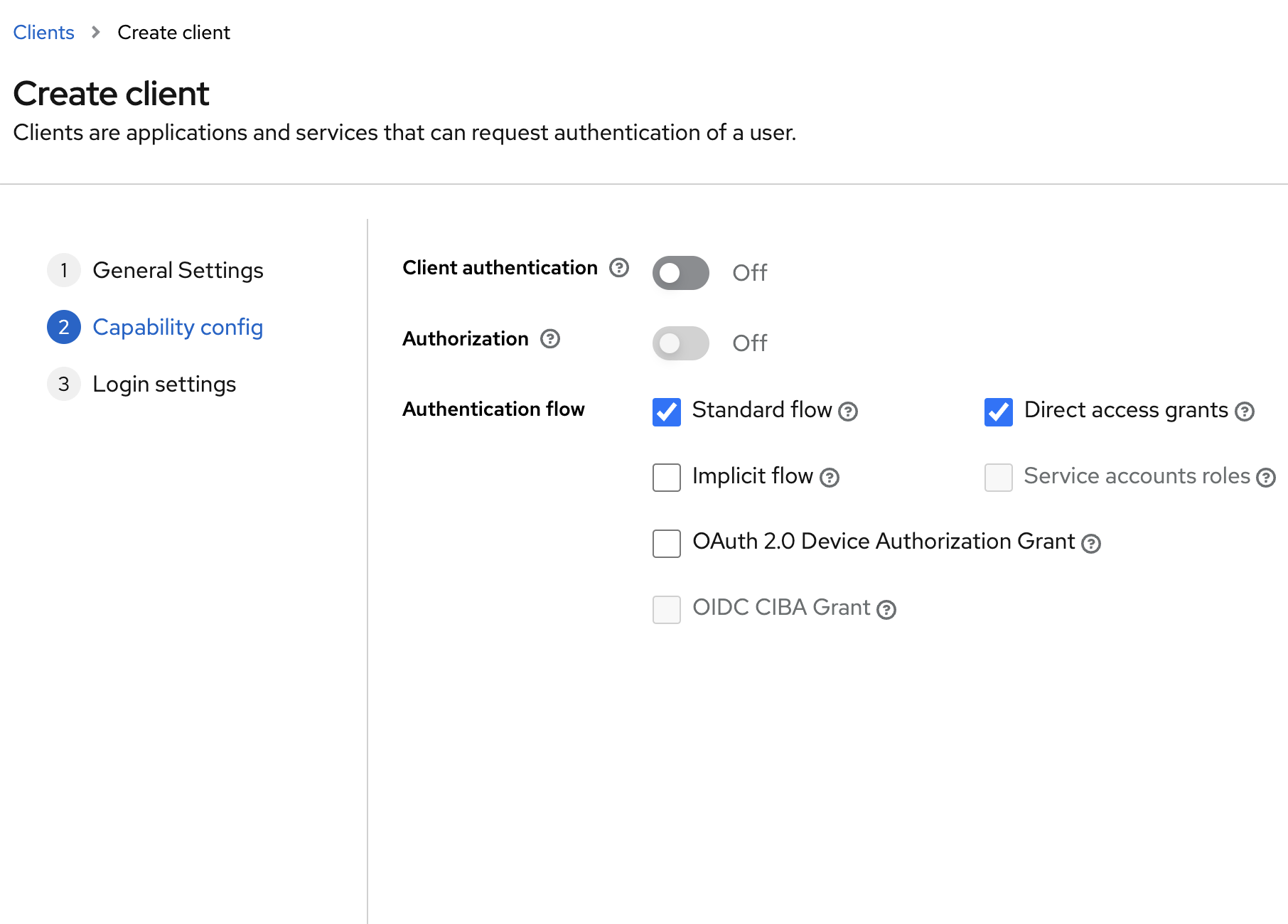Click the OIDC CIBA Grant help icon

(x=886, y=610)
